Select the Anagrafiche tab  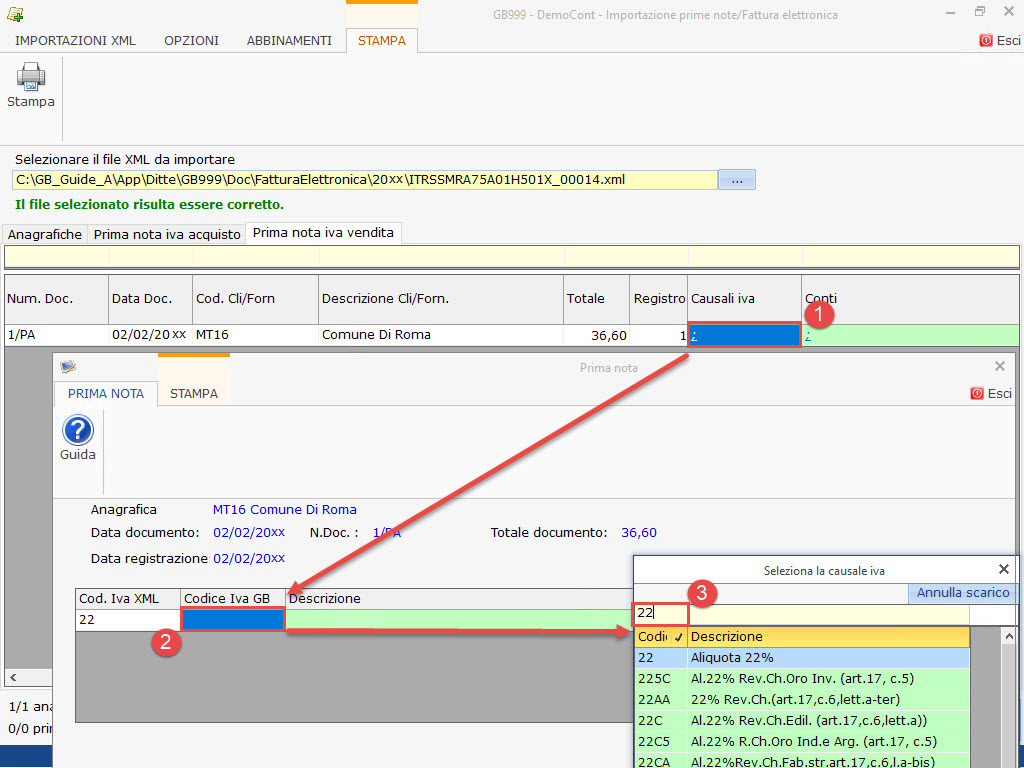coord(45,234)
